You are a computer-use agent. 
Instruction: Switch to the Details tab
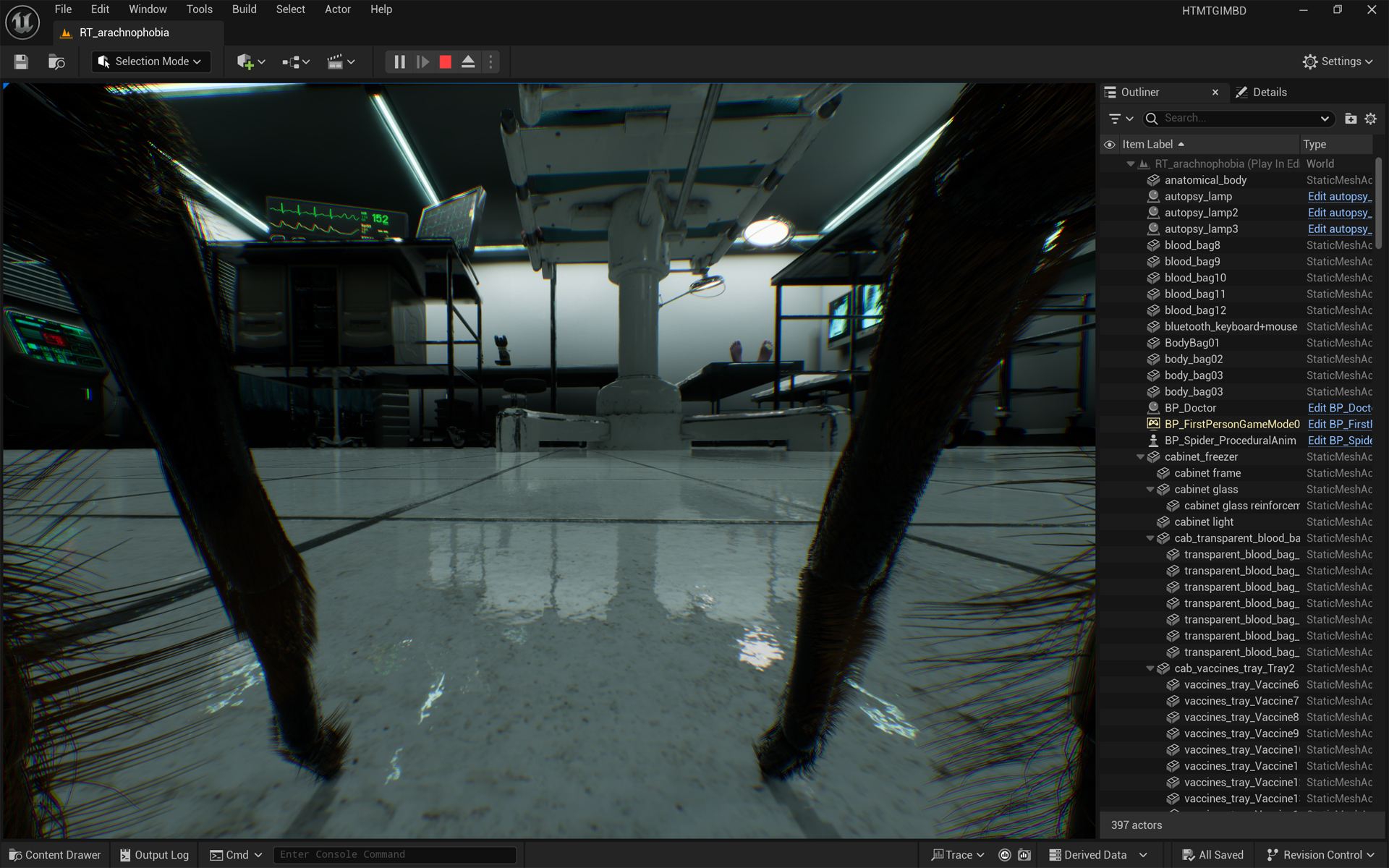(1269, 93)
